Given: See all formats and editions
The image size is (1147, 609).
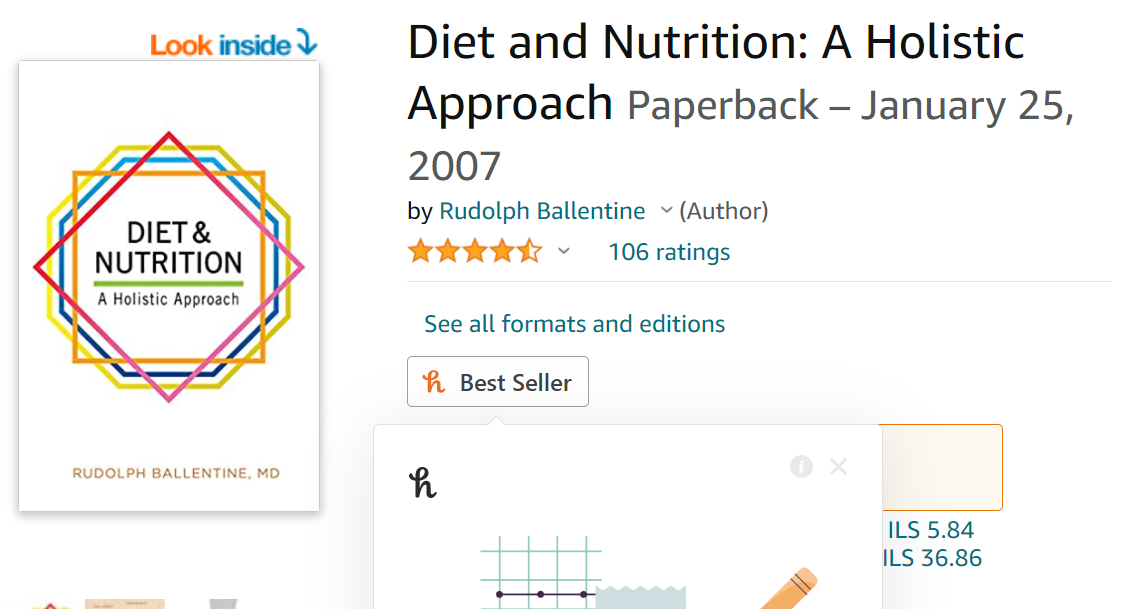Looking at the screenshot, I should [x=574, y=324].
